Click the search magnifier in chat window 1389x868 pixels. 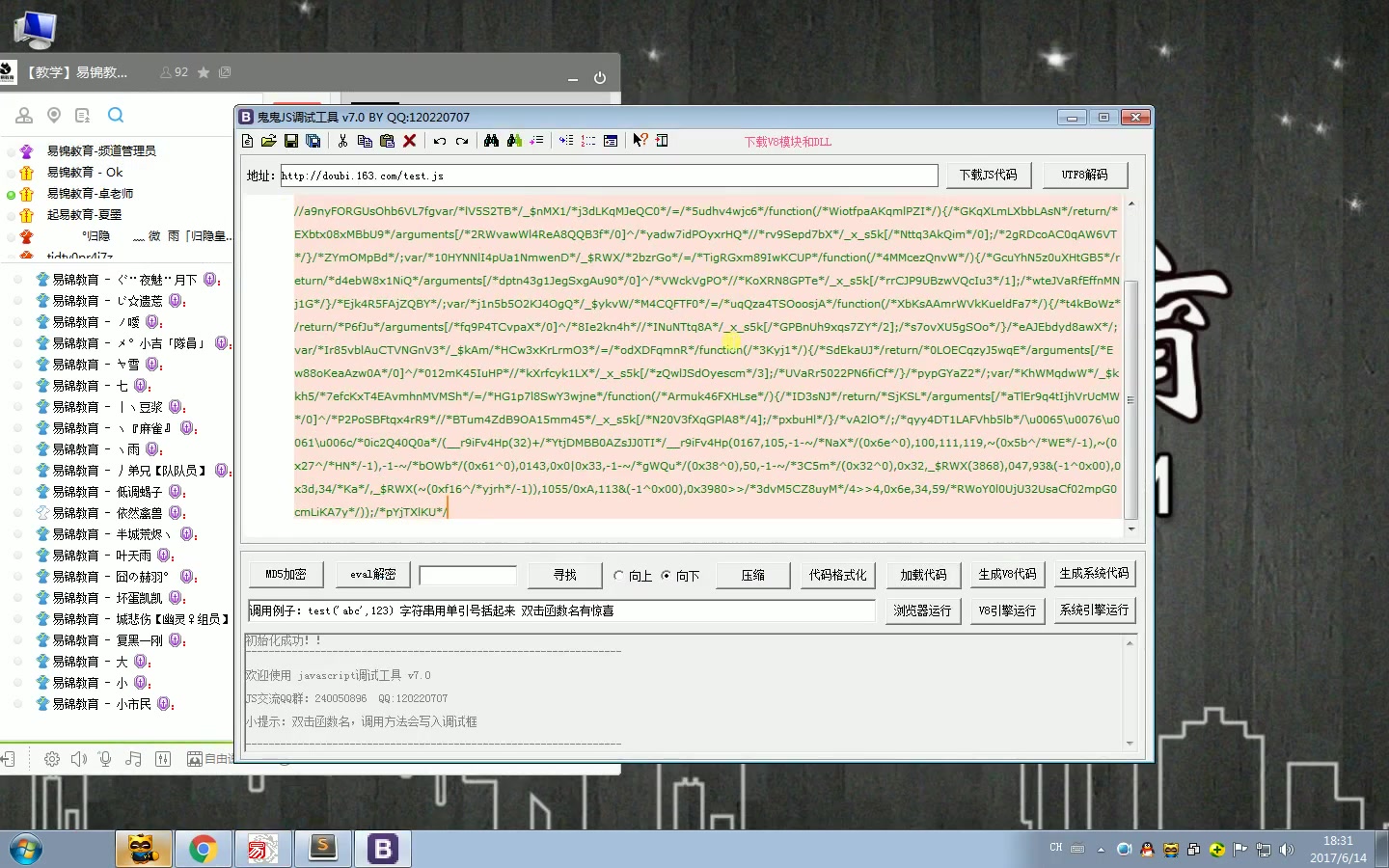click(x=116, y=115)
